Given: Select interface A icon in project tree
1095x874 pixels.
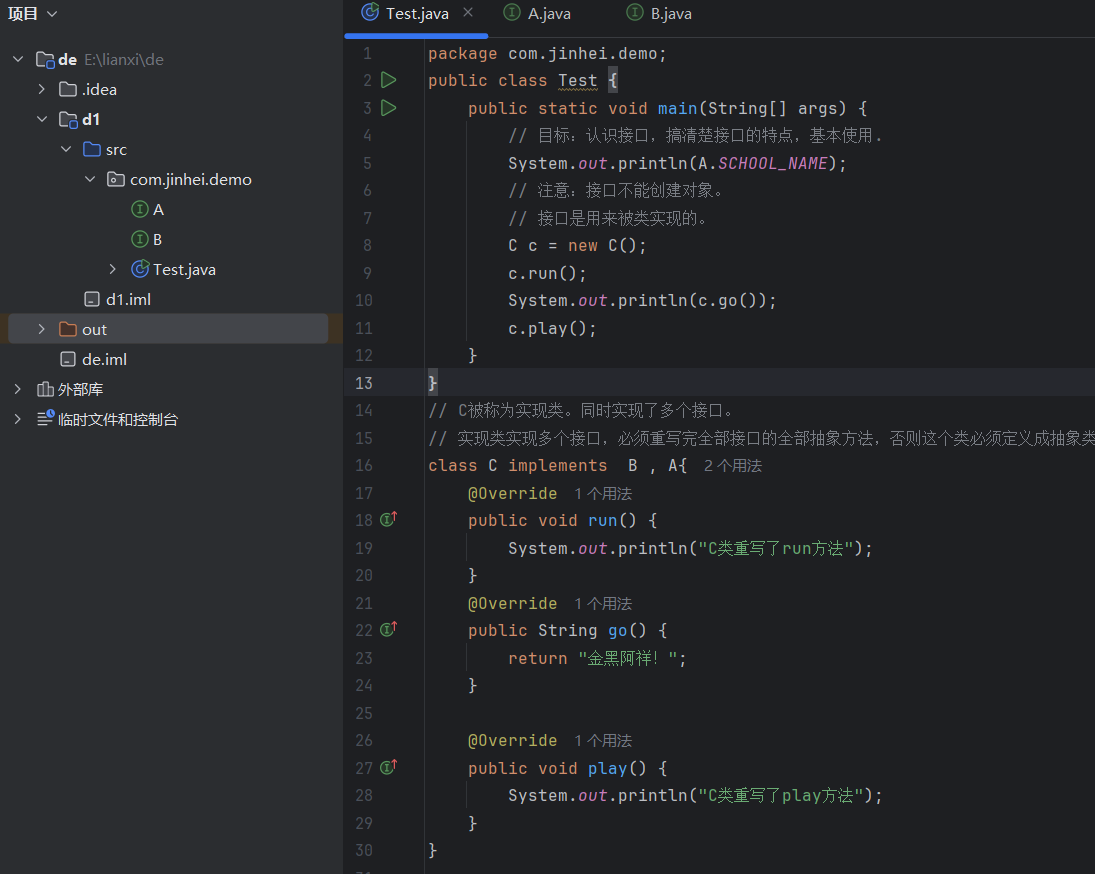Looking at the screenshot, I should coord(140,209).
